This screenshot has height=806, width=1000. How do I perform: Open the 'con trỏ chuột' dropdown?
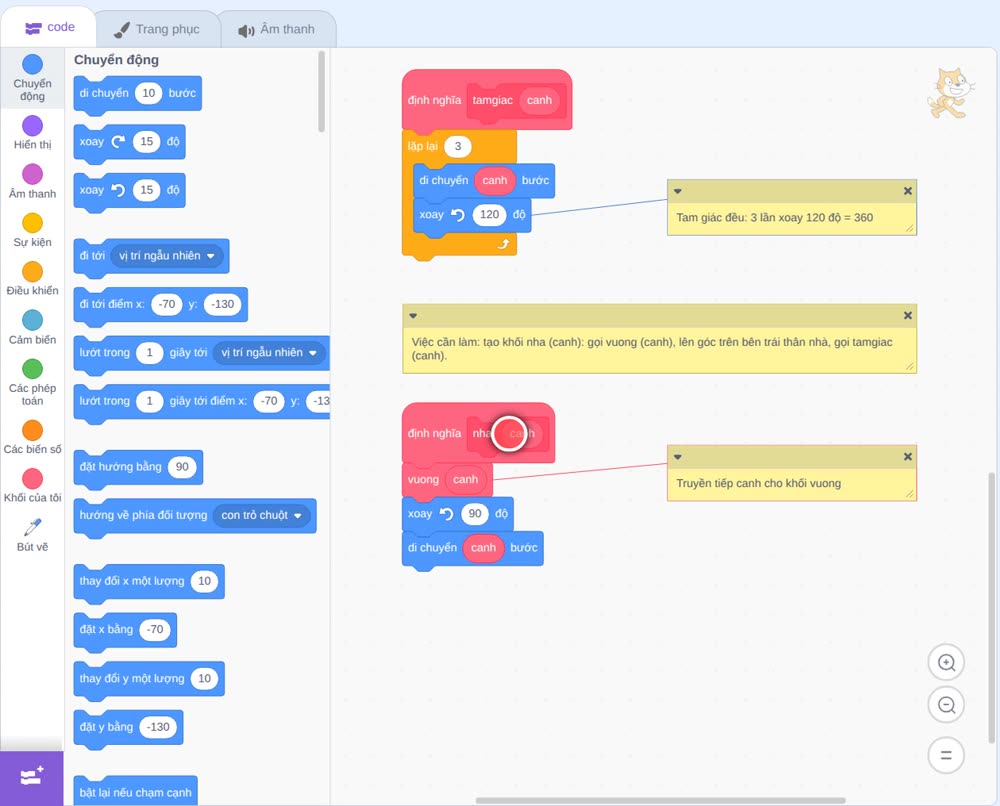pos(261,515)
